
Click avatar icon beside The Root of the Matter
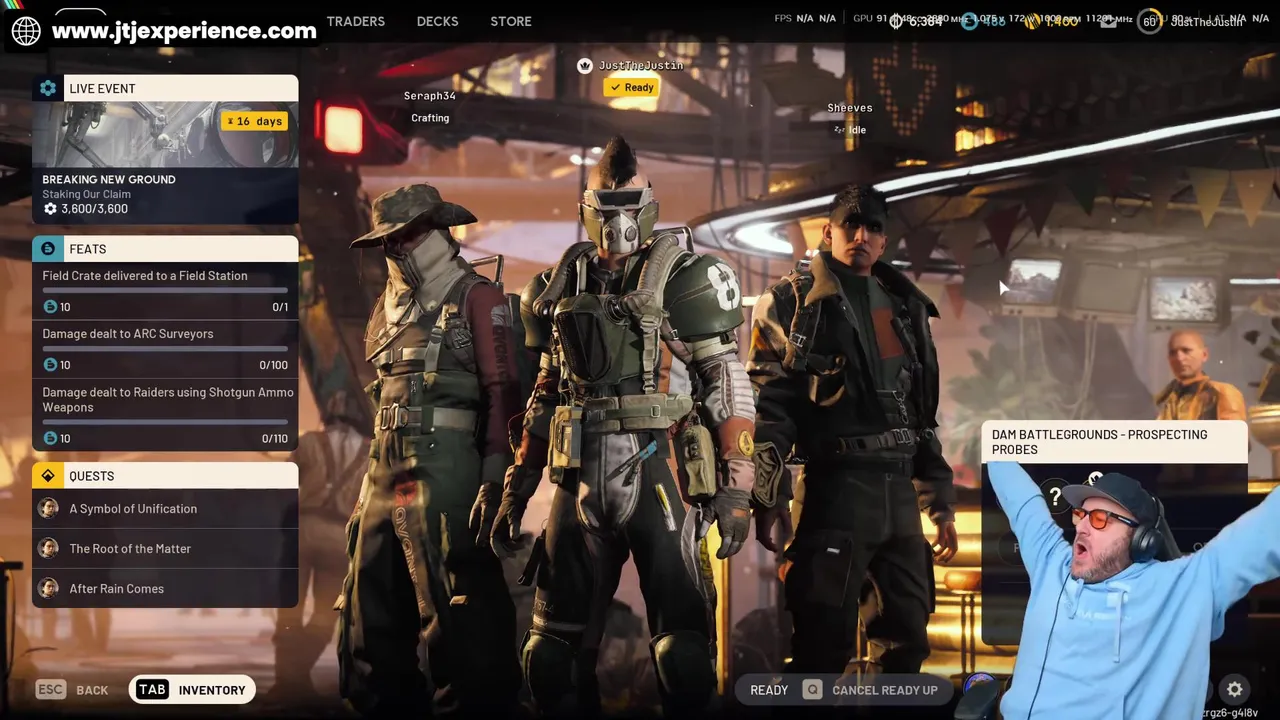coord(48,548)
